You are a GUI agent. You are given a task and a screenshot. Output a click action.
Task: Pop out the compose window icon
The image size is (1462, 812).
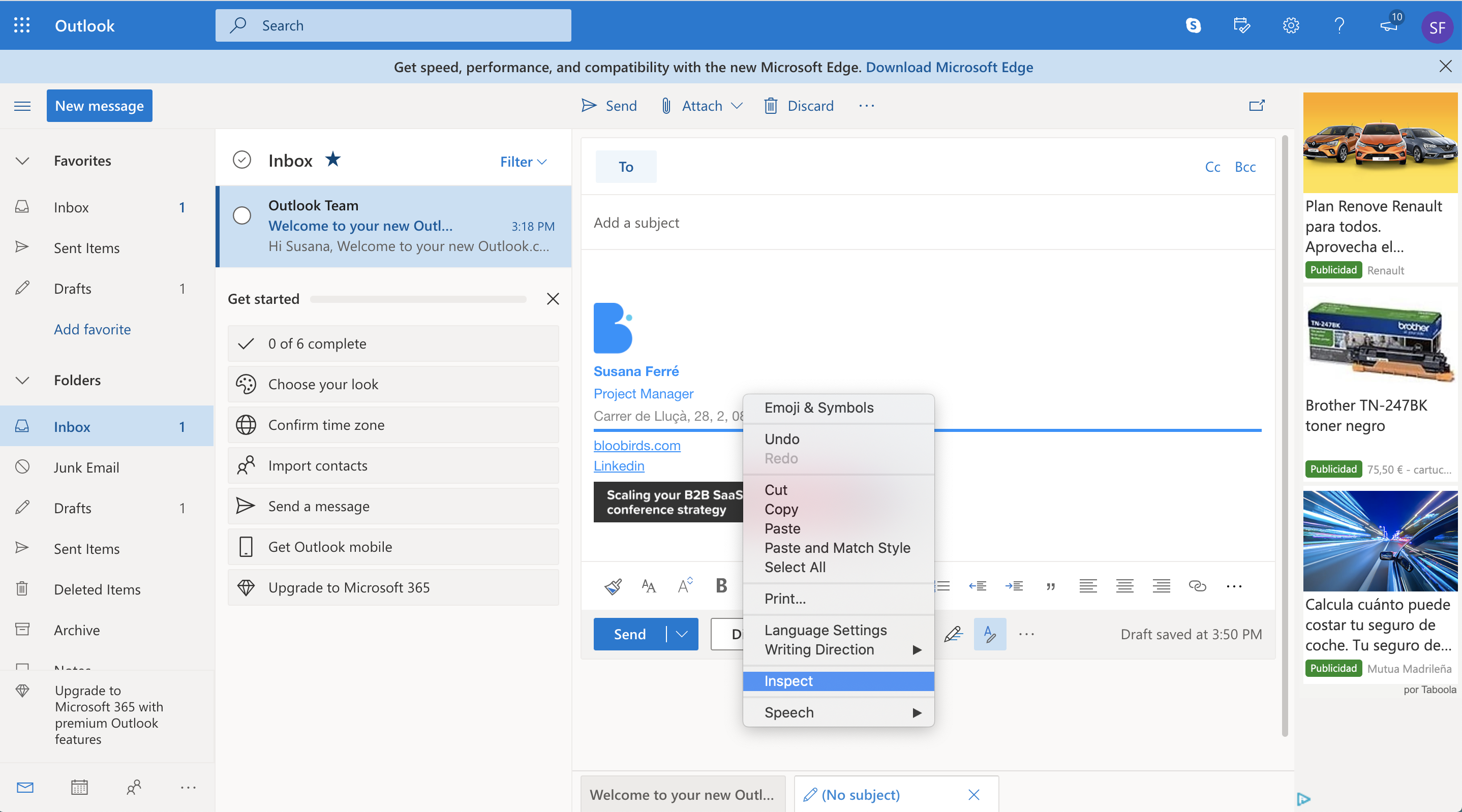click(x=1257, y=106)
